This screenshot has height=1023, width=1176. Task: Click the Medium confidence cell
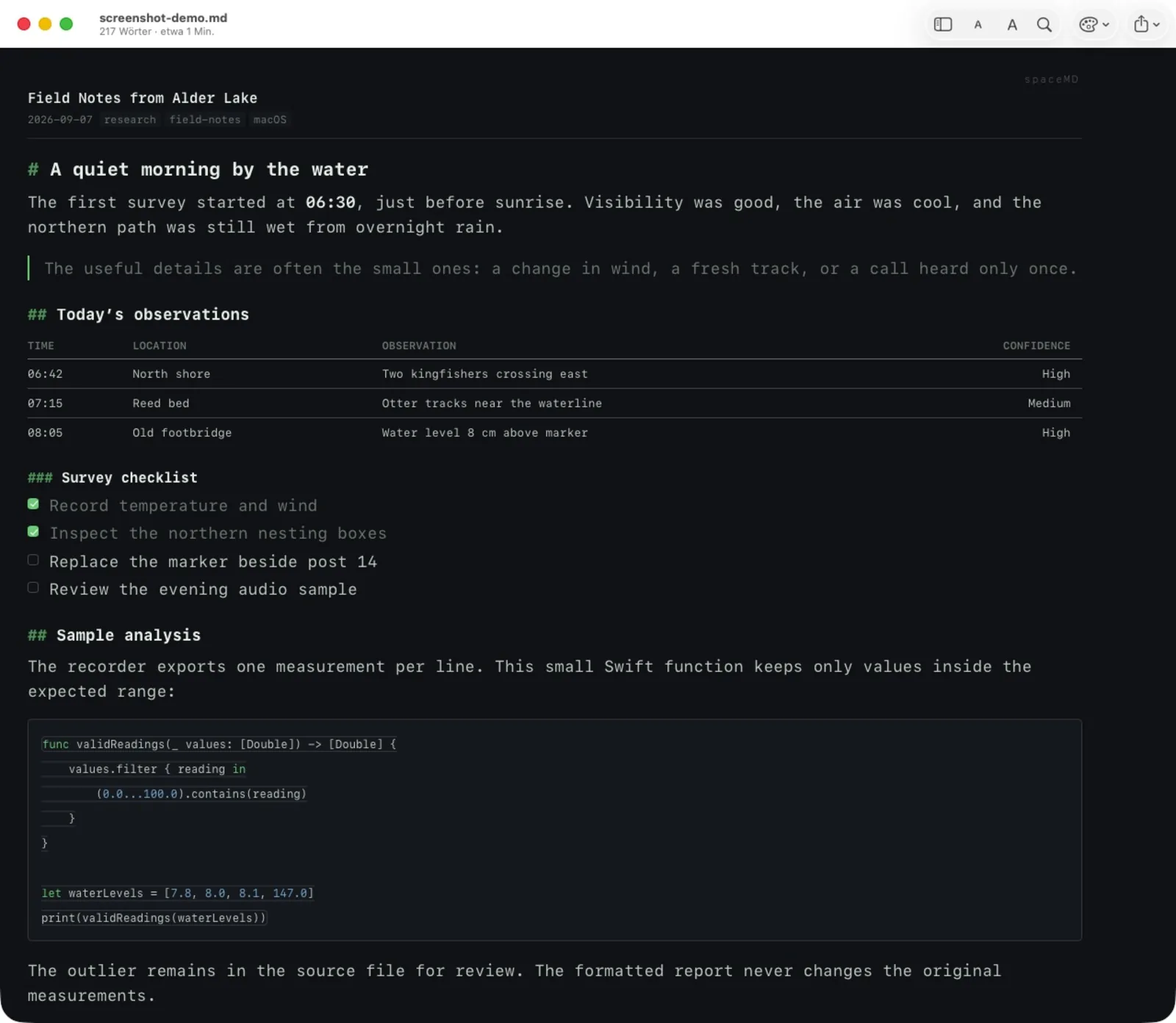pos(1049,403)
